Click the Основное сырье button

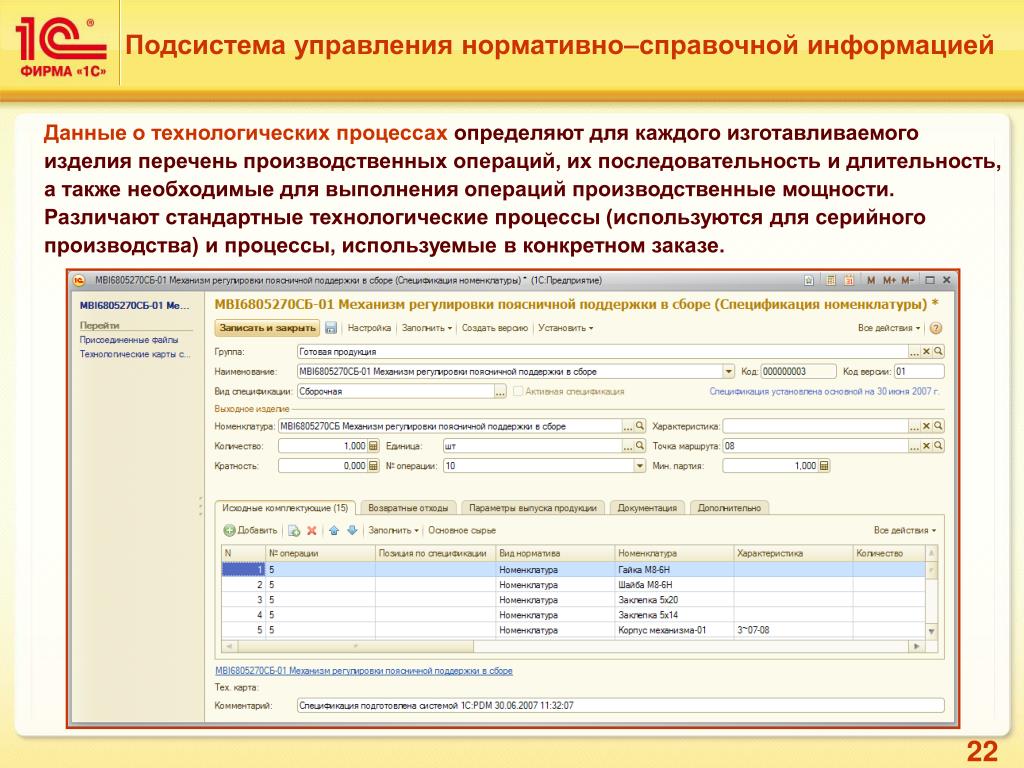tap(462, 530)
